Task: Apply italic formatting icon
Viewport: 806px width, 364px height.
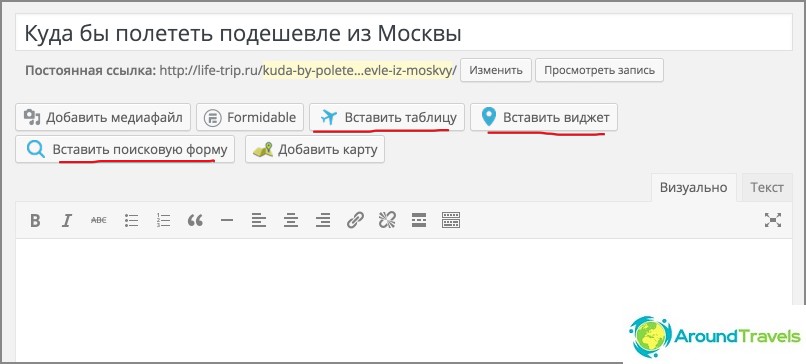Action: click(x=66, y=221)
